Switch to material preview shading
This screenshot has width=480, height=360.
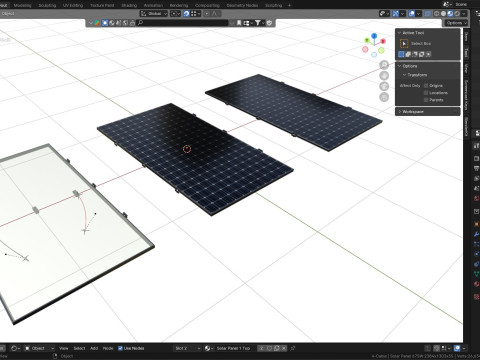(450, 14)
